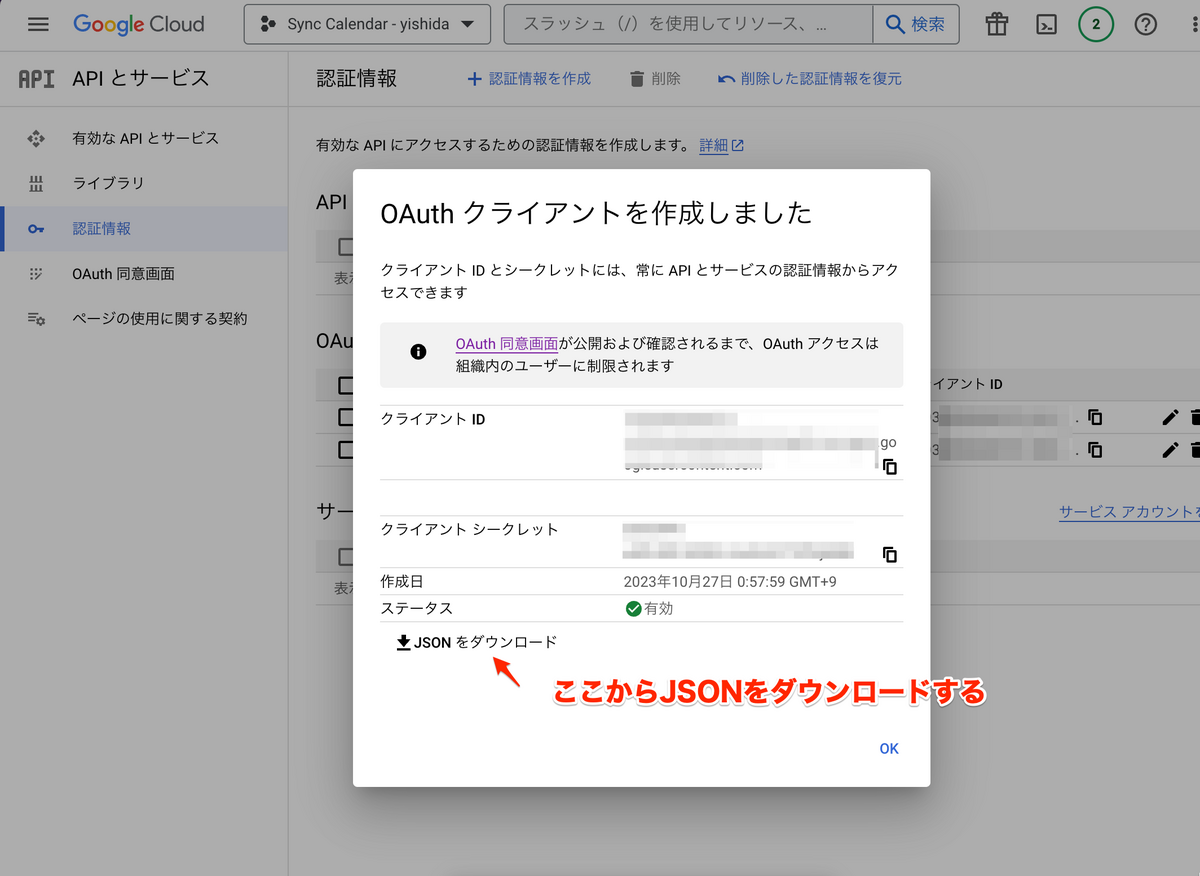The height and width of the screenshot is (876, 1200).
Task: Click the ステータス label in dialog
Action: point(416,608)
